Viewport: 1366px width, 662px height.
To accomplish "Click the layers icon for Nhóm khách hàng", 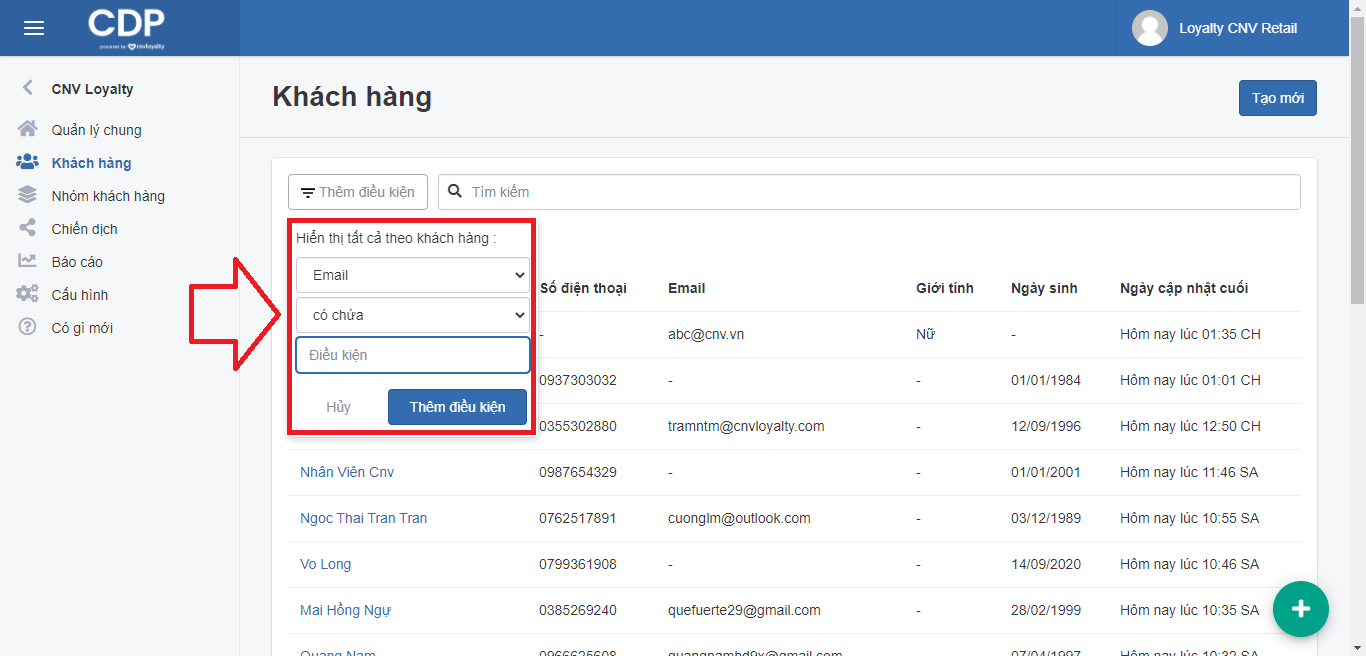I will pos(28,195).
